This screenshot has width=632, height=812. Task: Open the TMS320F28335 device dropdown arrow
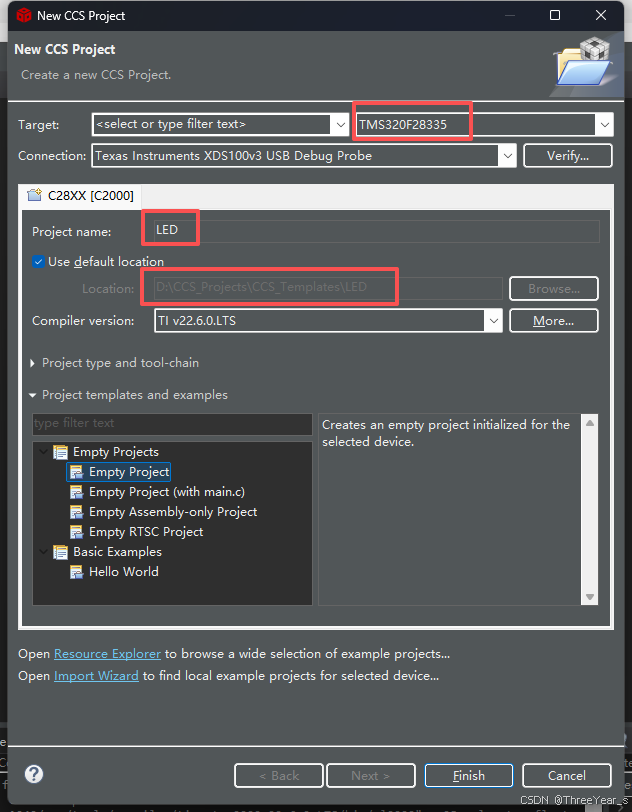point(605,125)
